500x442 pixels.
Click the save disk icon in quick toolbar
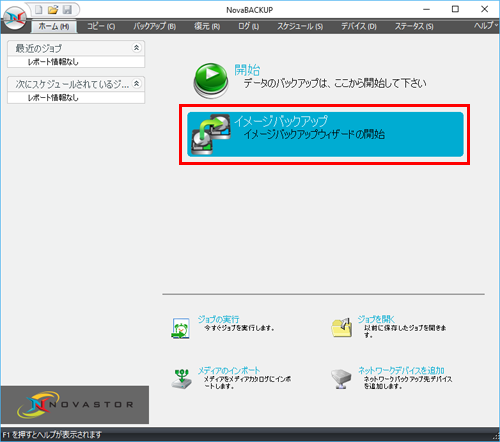click(x=67, y=10)
